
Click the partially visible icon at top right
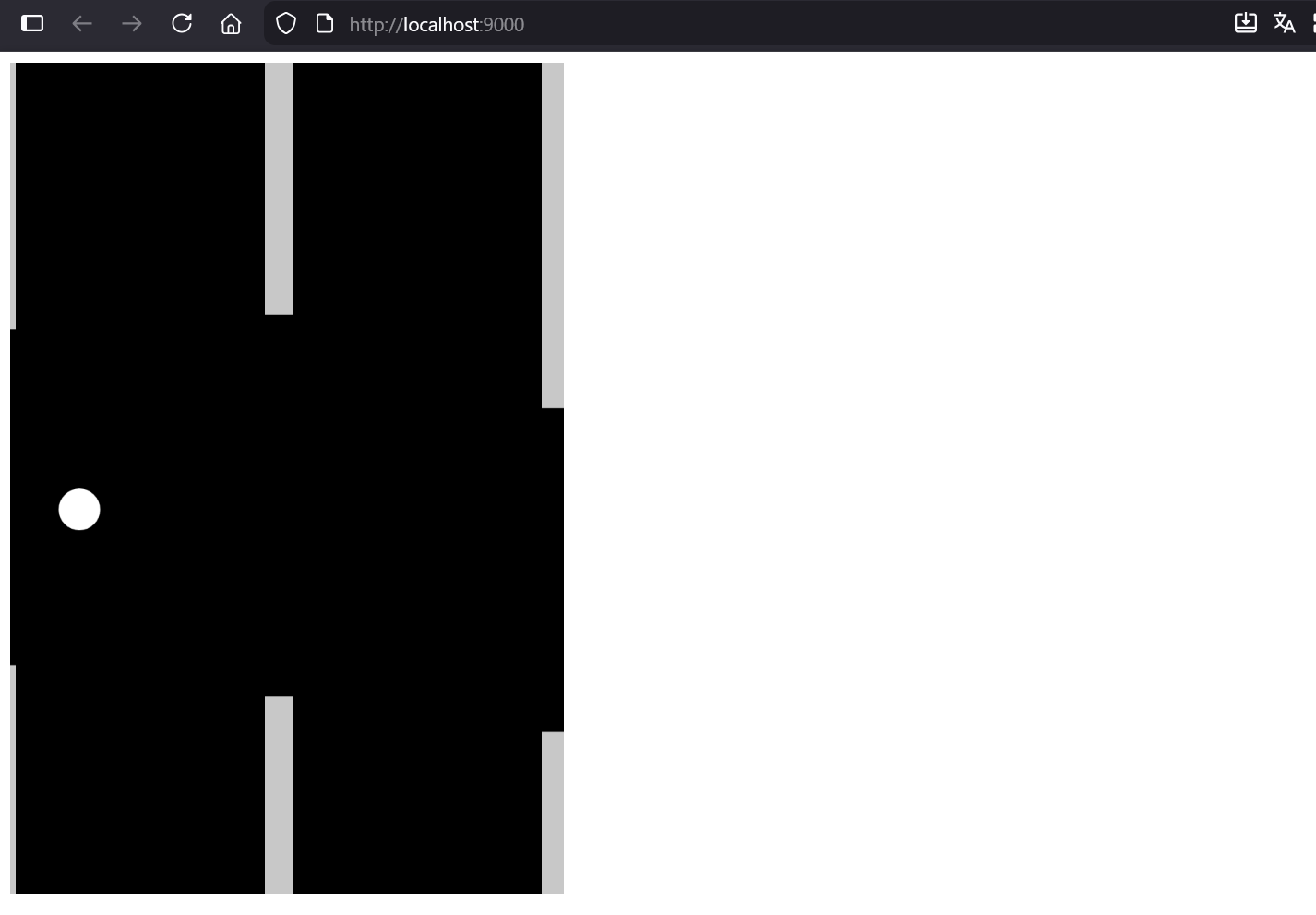tap(1312, 23)
